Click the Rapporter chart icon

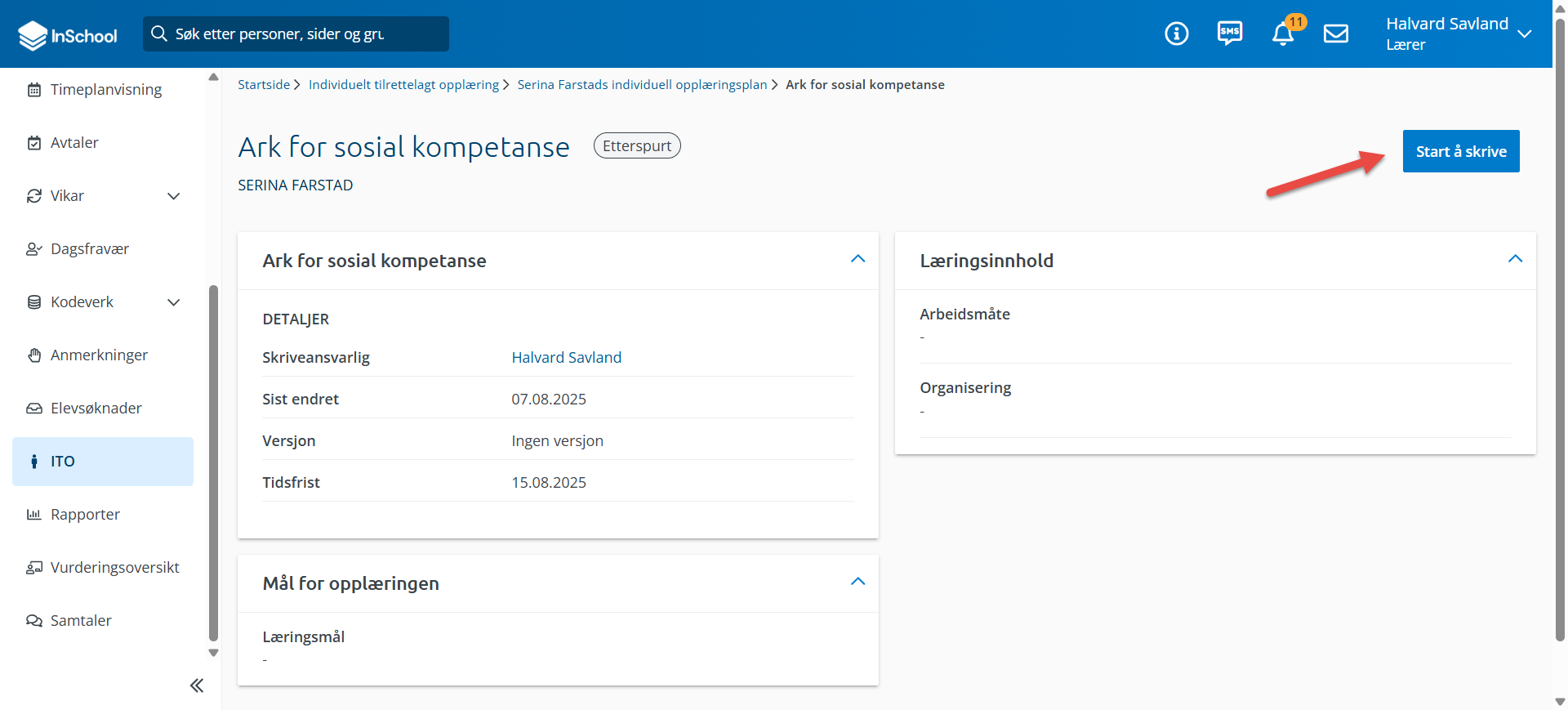pos(34,515)
